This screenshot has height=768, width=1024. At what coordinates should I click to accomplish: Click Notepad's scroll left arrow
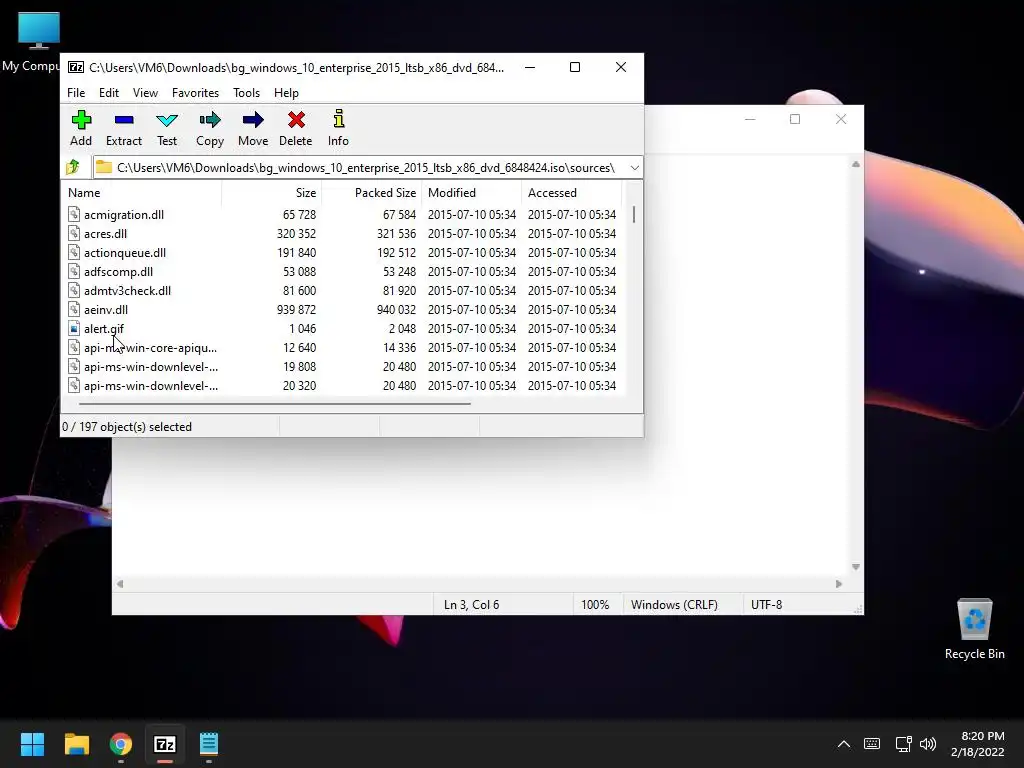coord(120,584)
